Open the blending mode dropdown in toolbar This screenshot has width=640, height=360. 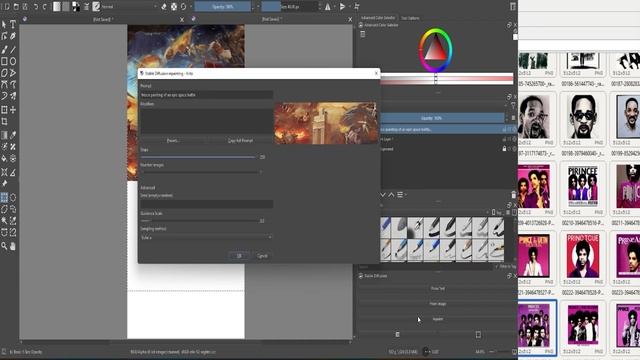129,7
